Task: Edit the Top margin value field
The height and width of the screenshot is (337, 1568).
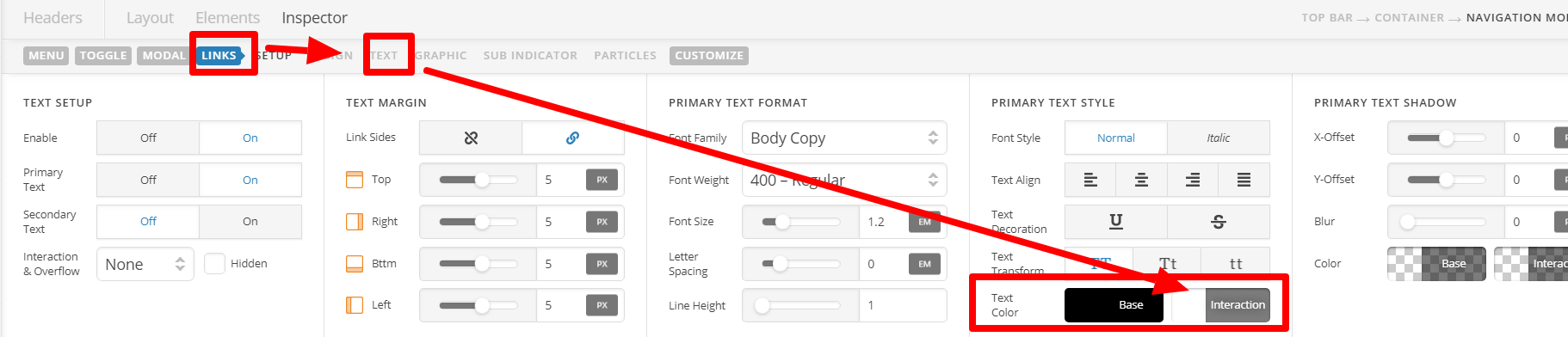Action: [561, 180]
